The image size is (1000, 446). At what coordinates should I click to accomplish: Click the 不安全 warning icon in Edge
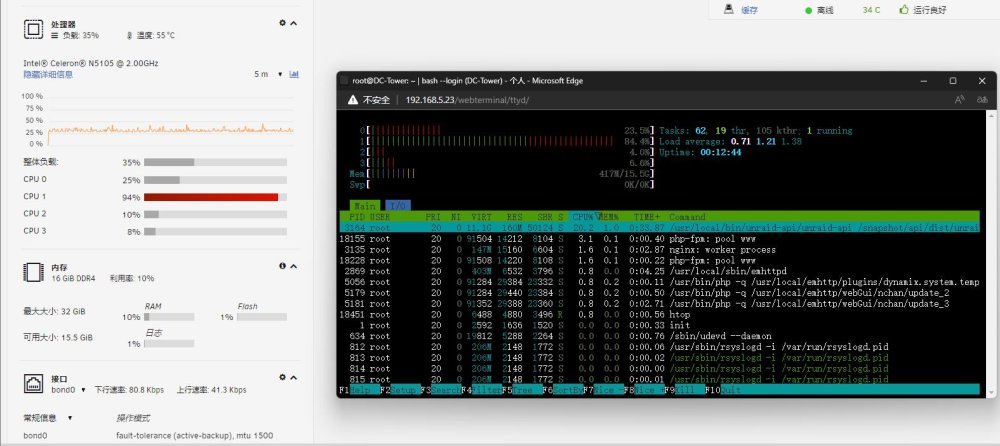pos(353,100)
